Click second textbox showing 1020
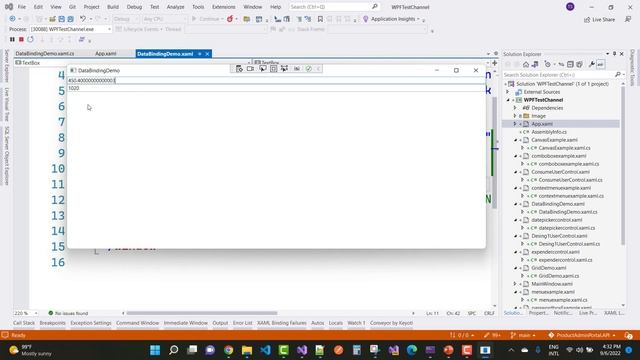The height and width of the screenshot is (360, 640). coord(276,88)
